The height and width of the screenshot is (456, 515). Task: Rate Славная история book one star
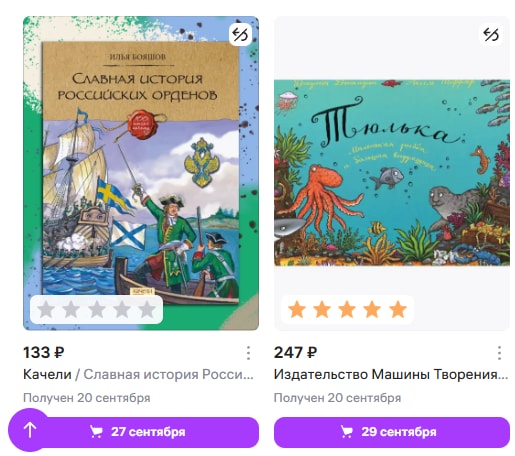click(46, 309)
